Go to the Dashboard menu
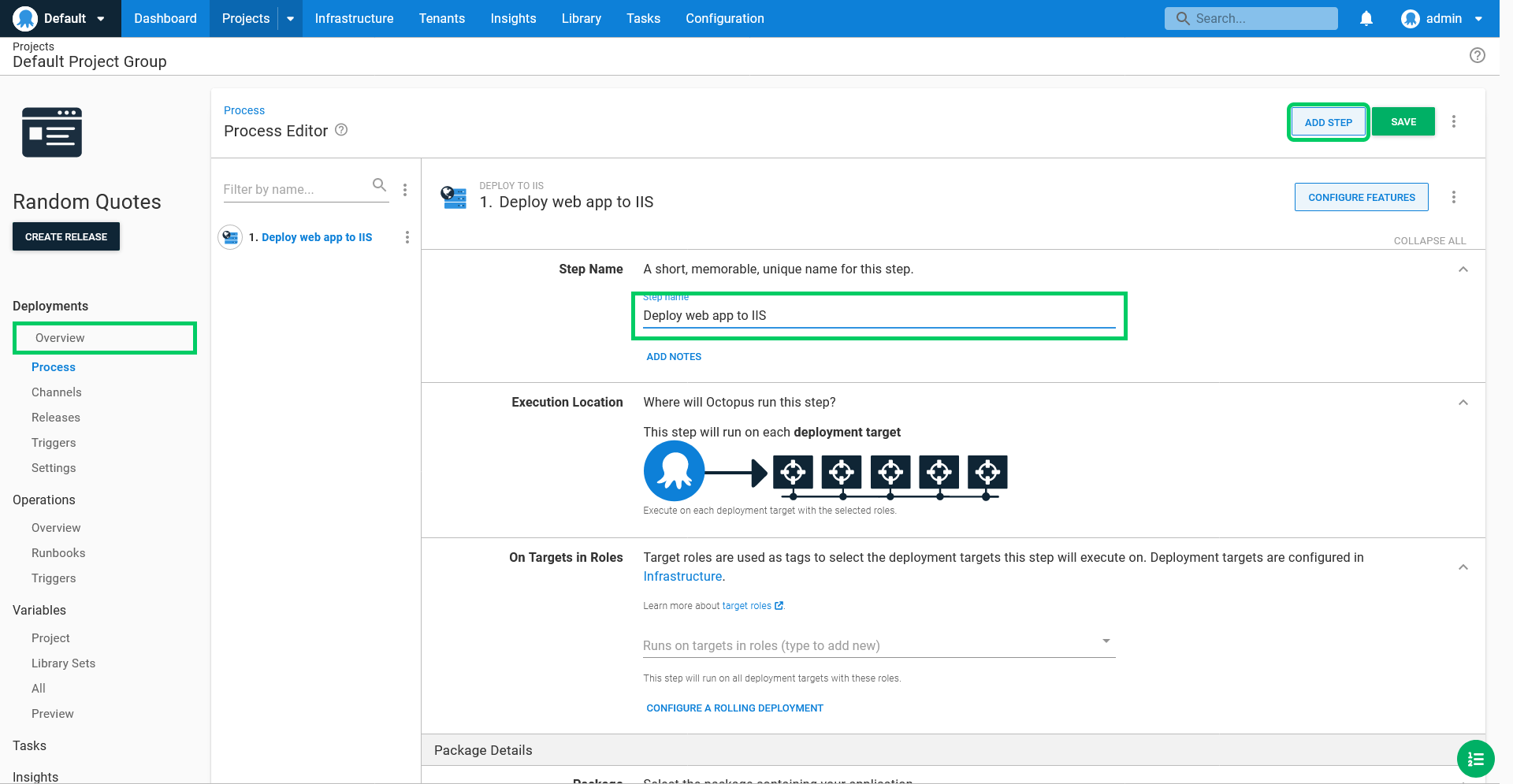Viewport: 1513px width, 784px height. coord(165,18)
